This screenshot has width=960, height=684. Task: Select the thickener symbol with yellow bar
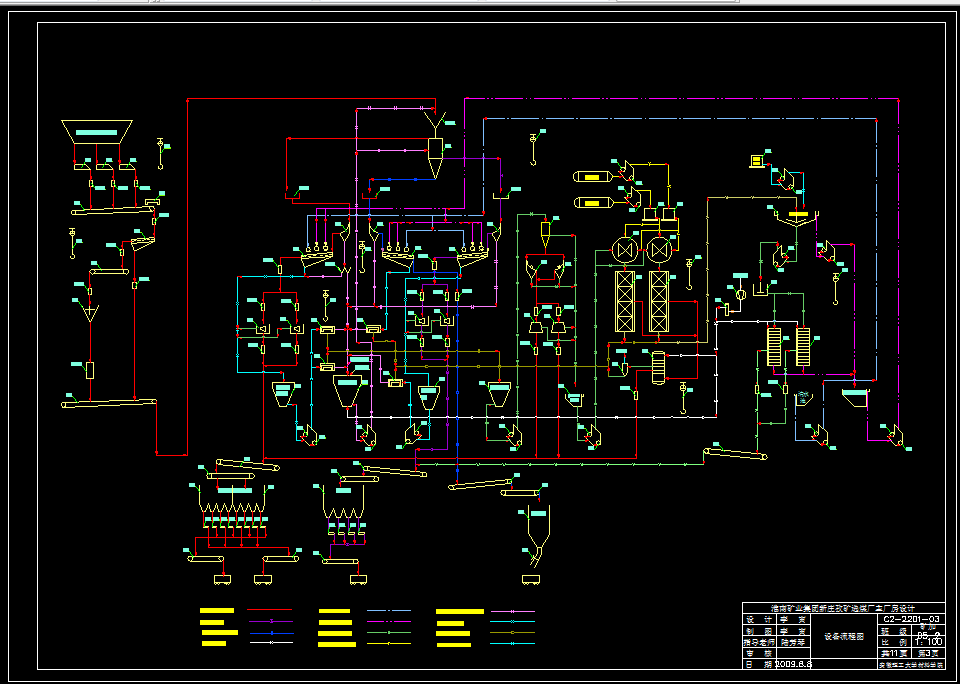click(x=795, y=218)
